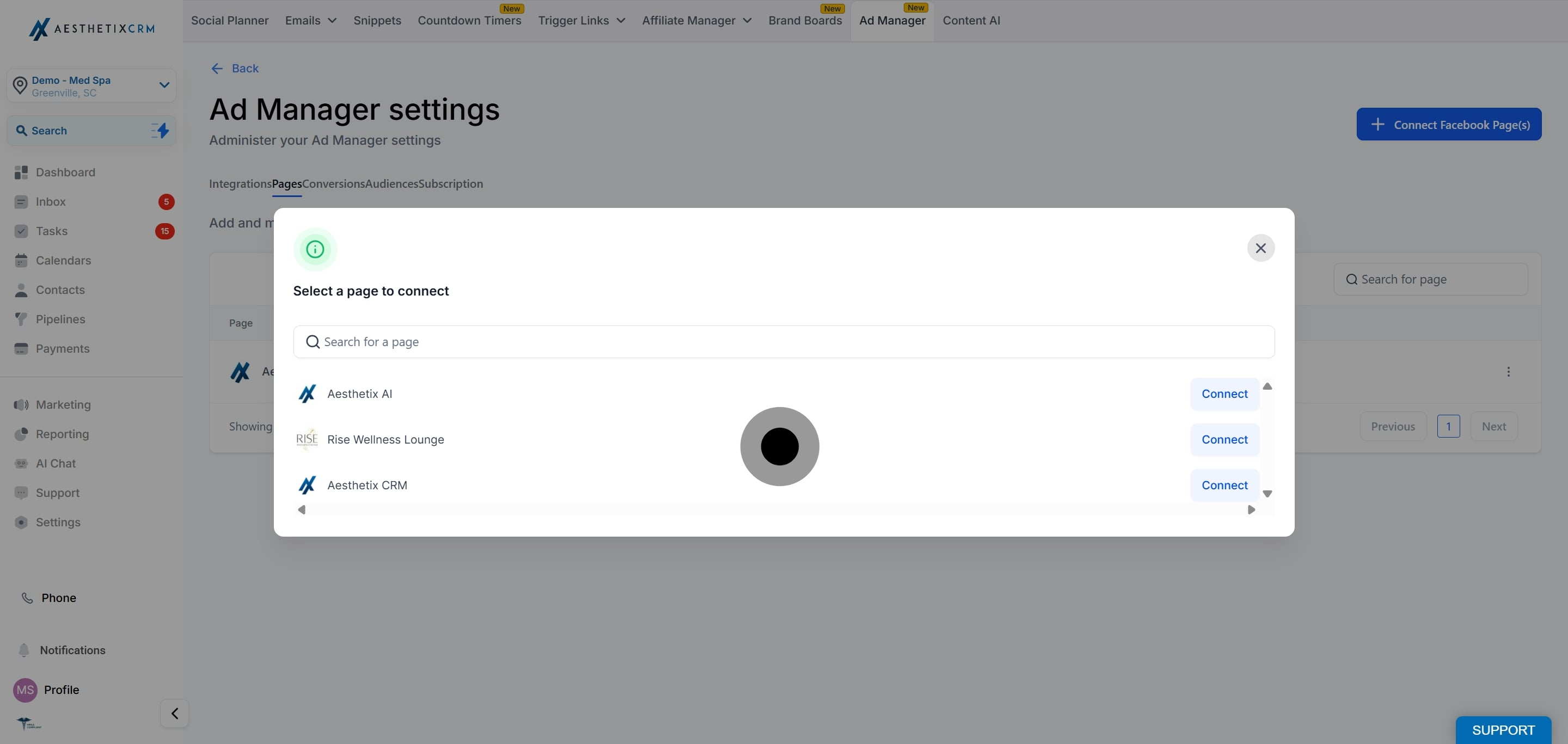Open Reporting in the sidebar

click(x=62, y=434)
